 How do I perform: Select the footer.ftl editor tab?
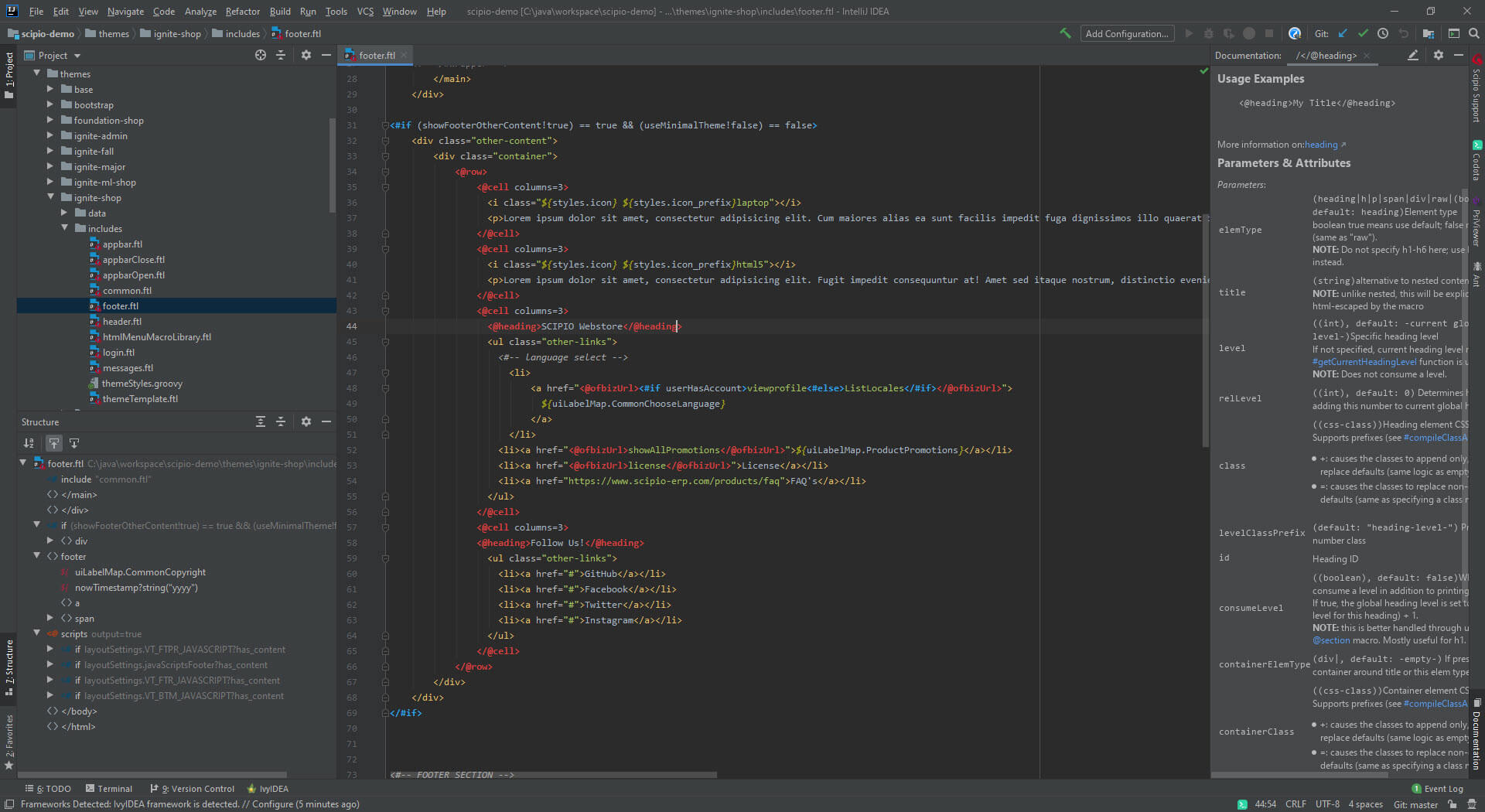[377, 56]
